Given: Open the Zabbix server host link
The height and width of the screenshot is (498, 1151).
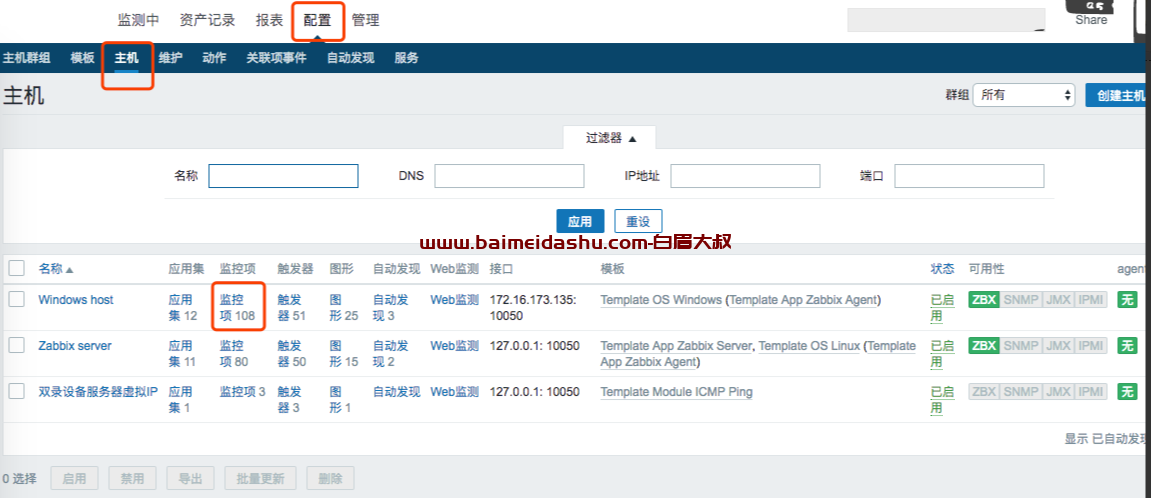Looking at the screenshot, I should pos(75,346).
